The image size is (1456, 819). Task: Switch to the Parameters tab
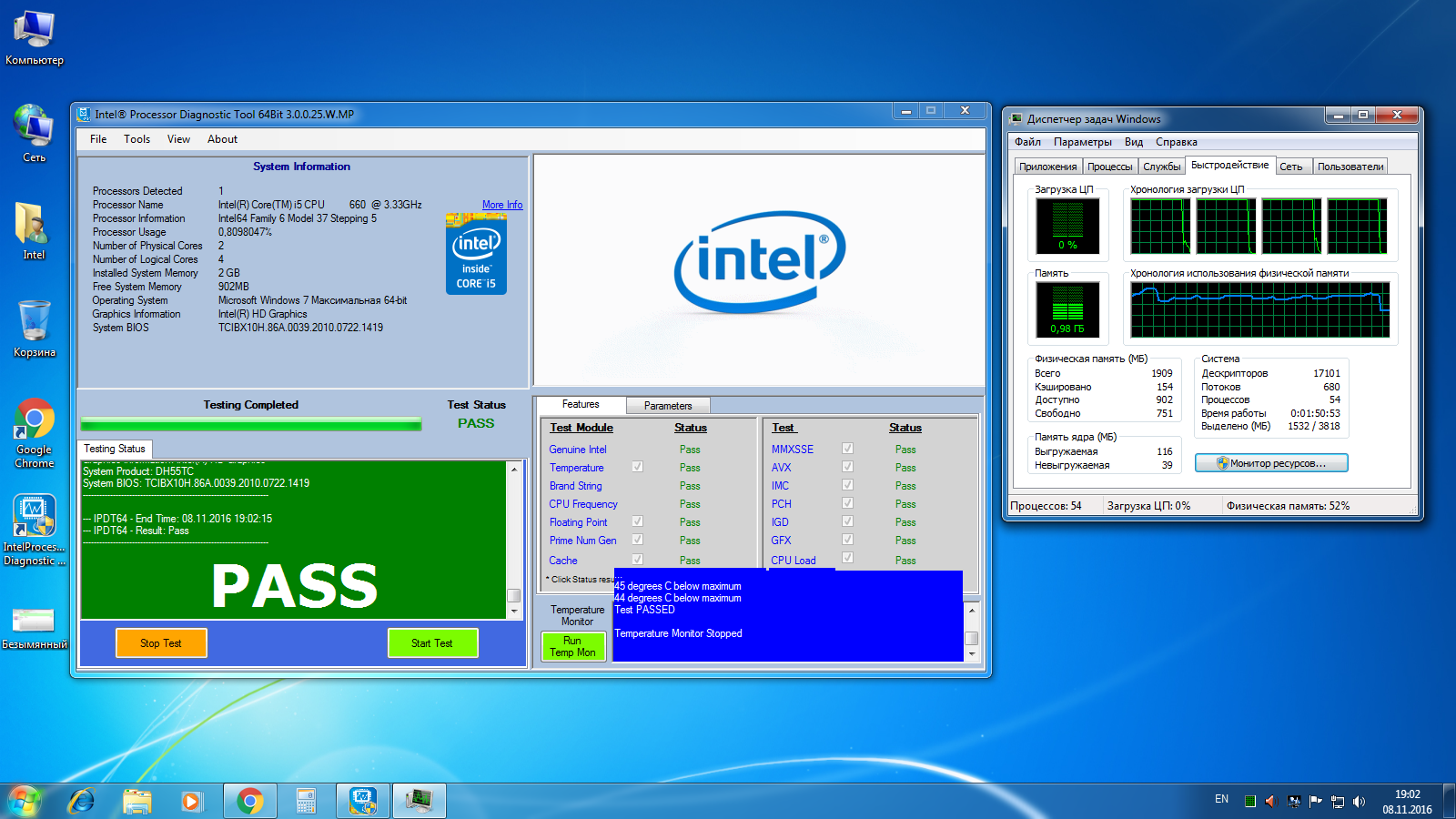pos(668,406)
